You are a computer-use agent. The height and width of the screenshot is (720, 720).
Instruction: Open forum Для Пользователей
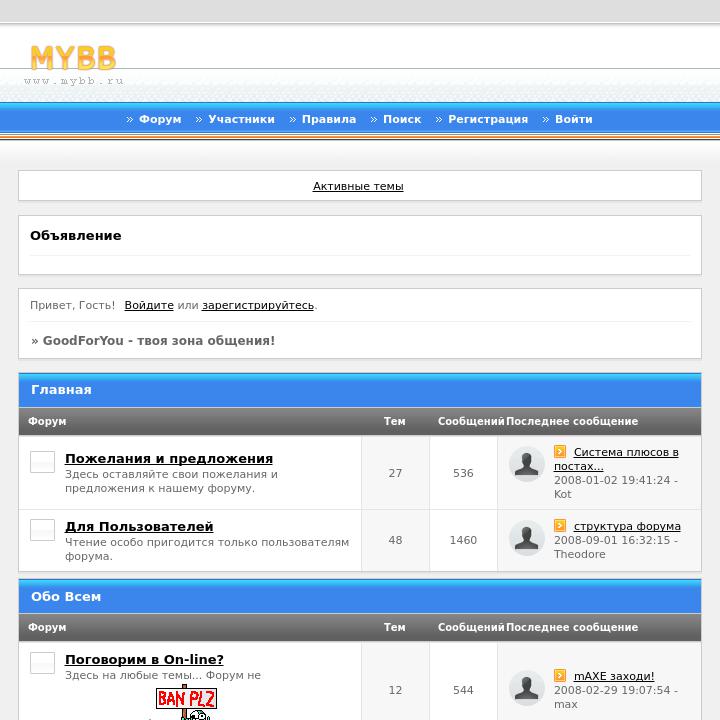tap(139, 526)
